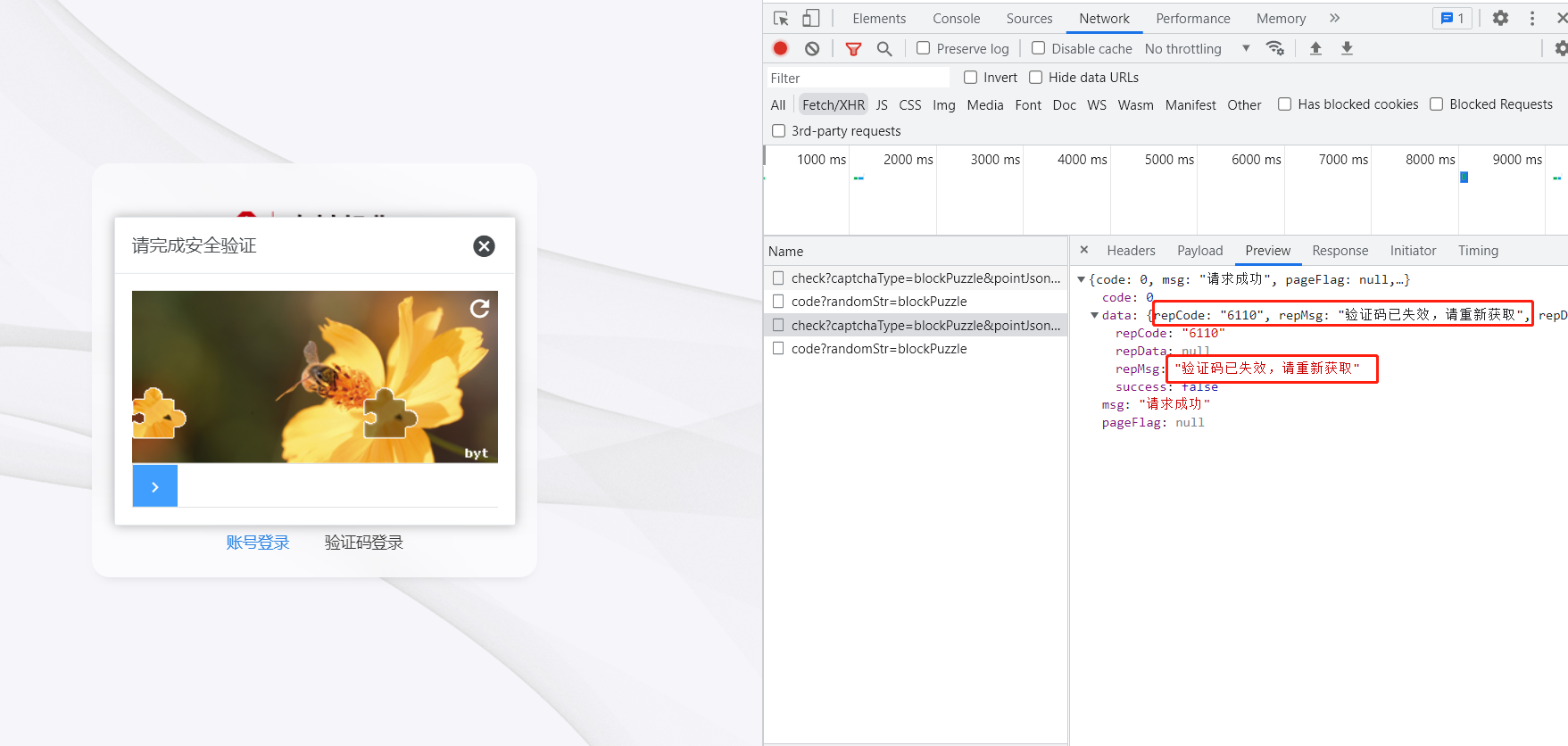Open the issues counter badge showing 1
The width and height of the screenshot is (1568, 746).
click(1452, 18)
